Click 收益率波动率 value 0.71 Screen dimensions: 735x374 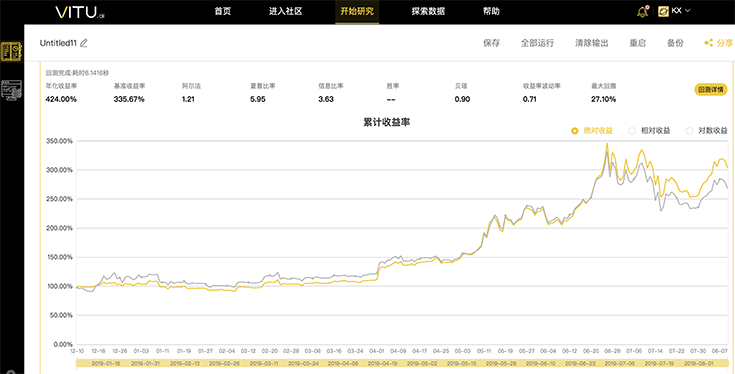point(530,99)
